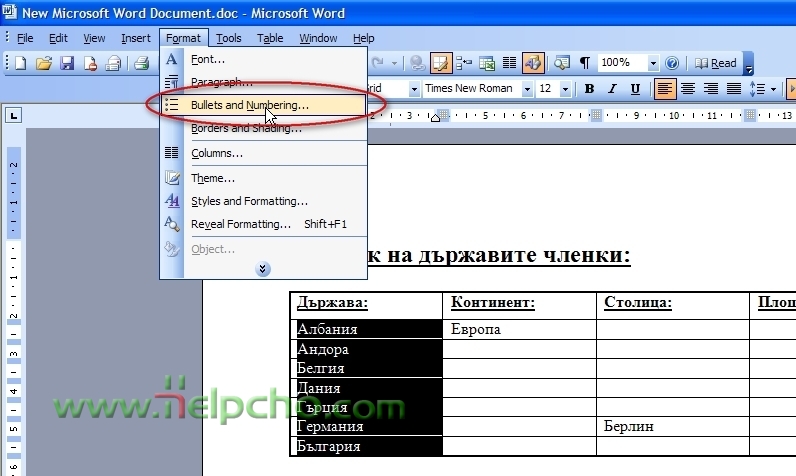
Task: Open the Table menu
Action: point(270,38)
